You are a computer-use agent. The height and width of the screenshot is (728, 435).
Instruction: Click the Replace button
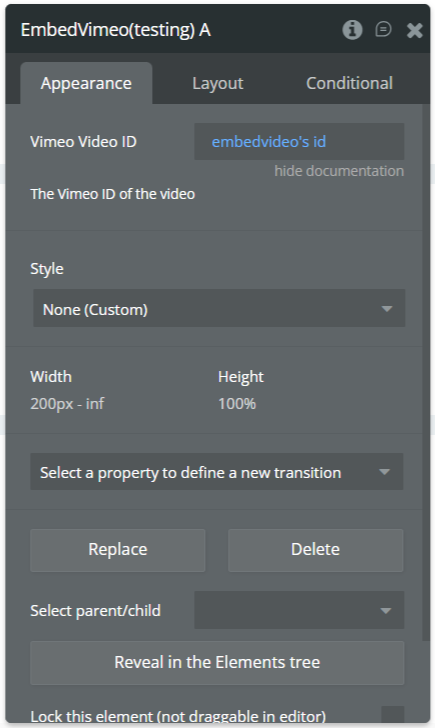point(118,550)
